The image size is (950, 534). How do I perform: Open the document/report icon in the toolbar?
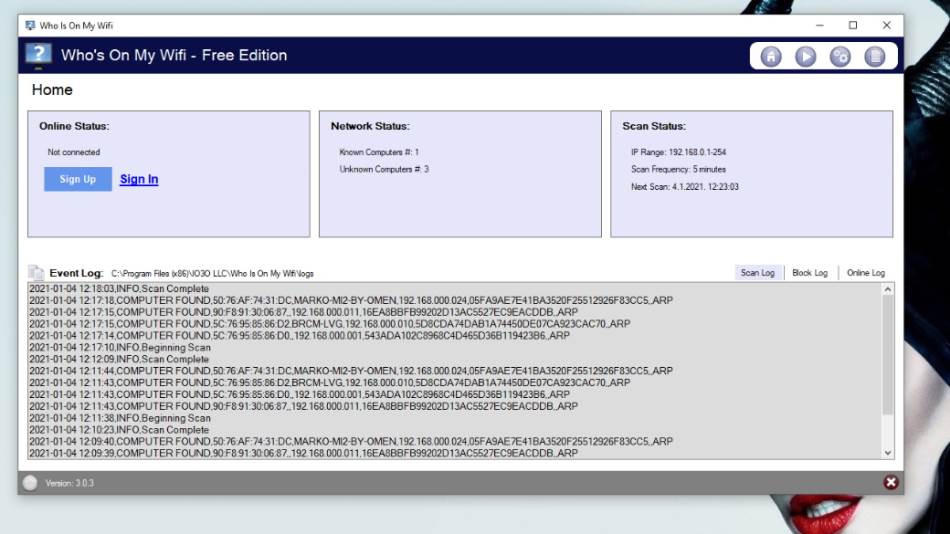click(875, 57)
